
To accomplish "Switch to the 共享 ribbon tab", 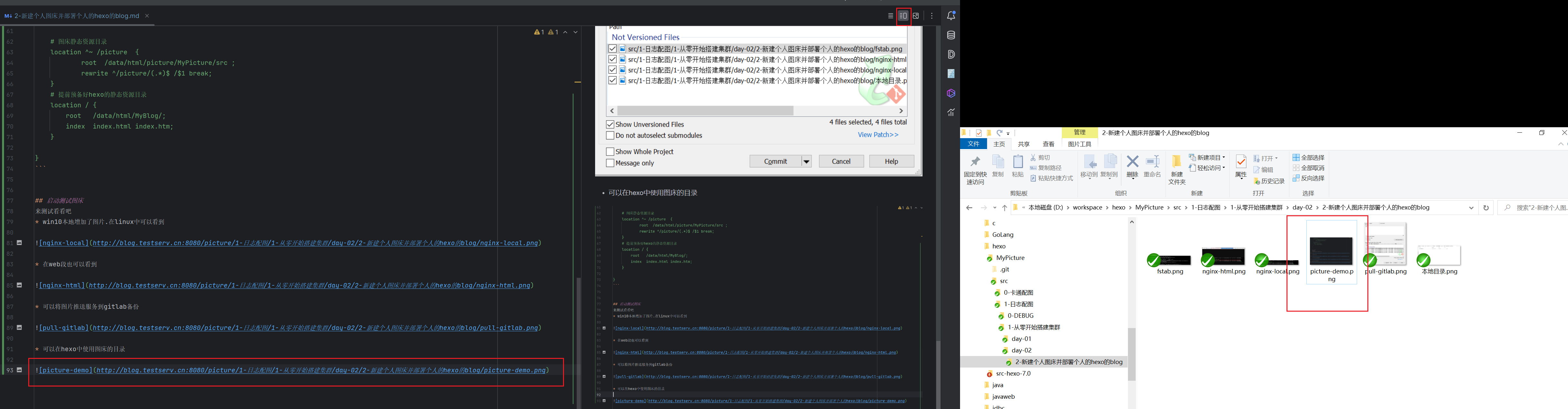I will tap(1024, 145).
